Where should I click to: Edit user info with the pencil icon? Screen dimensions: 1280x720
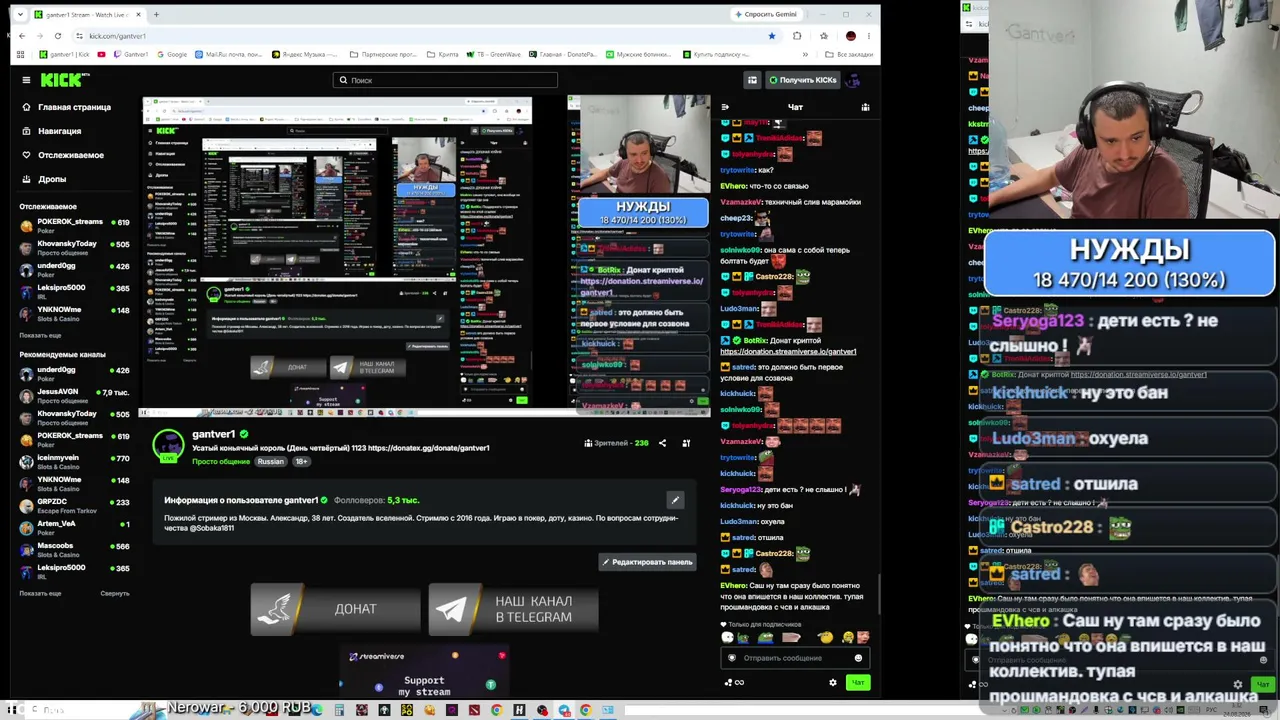(675, 500)
